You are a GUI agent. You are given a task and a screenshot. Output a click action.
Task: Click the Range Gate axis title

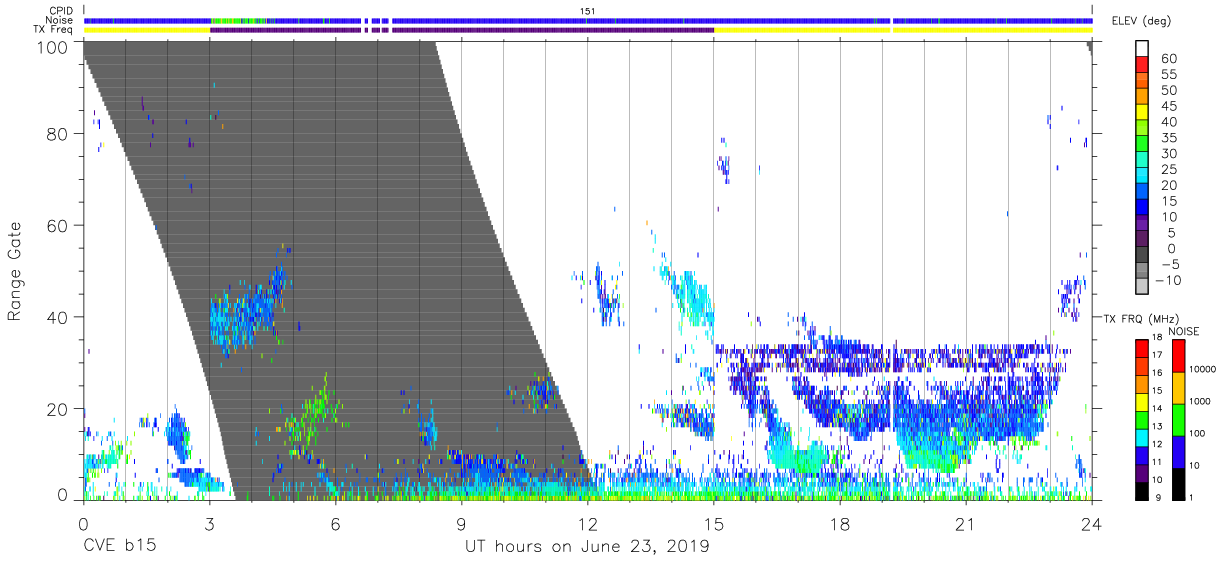coord(15,272)
